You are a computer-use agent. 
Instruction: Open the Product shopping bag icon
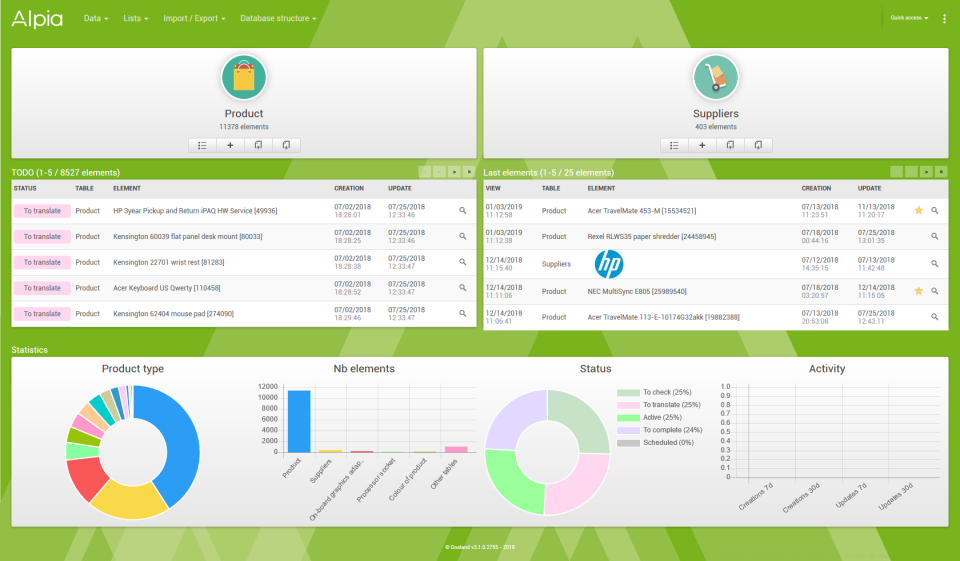point(244,77)
